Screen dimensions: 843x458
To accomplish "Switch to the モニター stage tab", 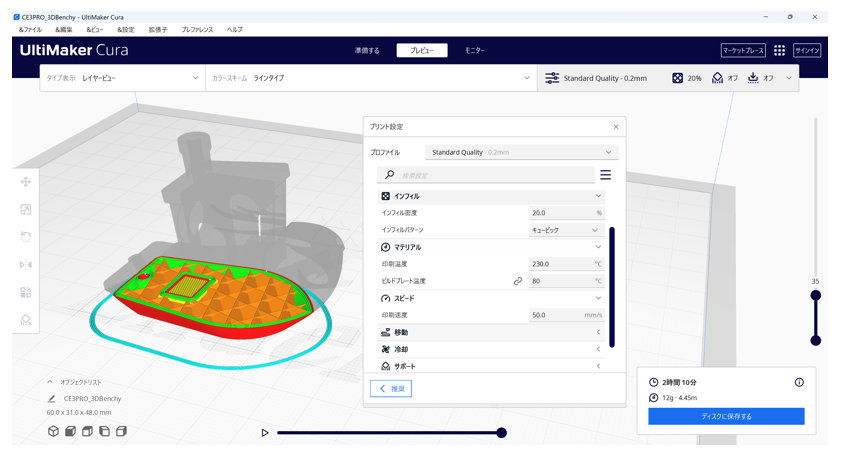I will point(475,51).
